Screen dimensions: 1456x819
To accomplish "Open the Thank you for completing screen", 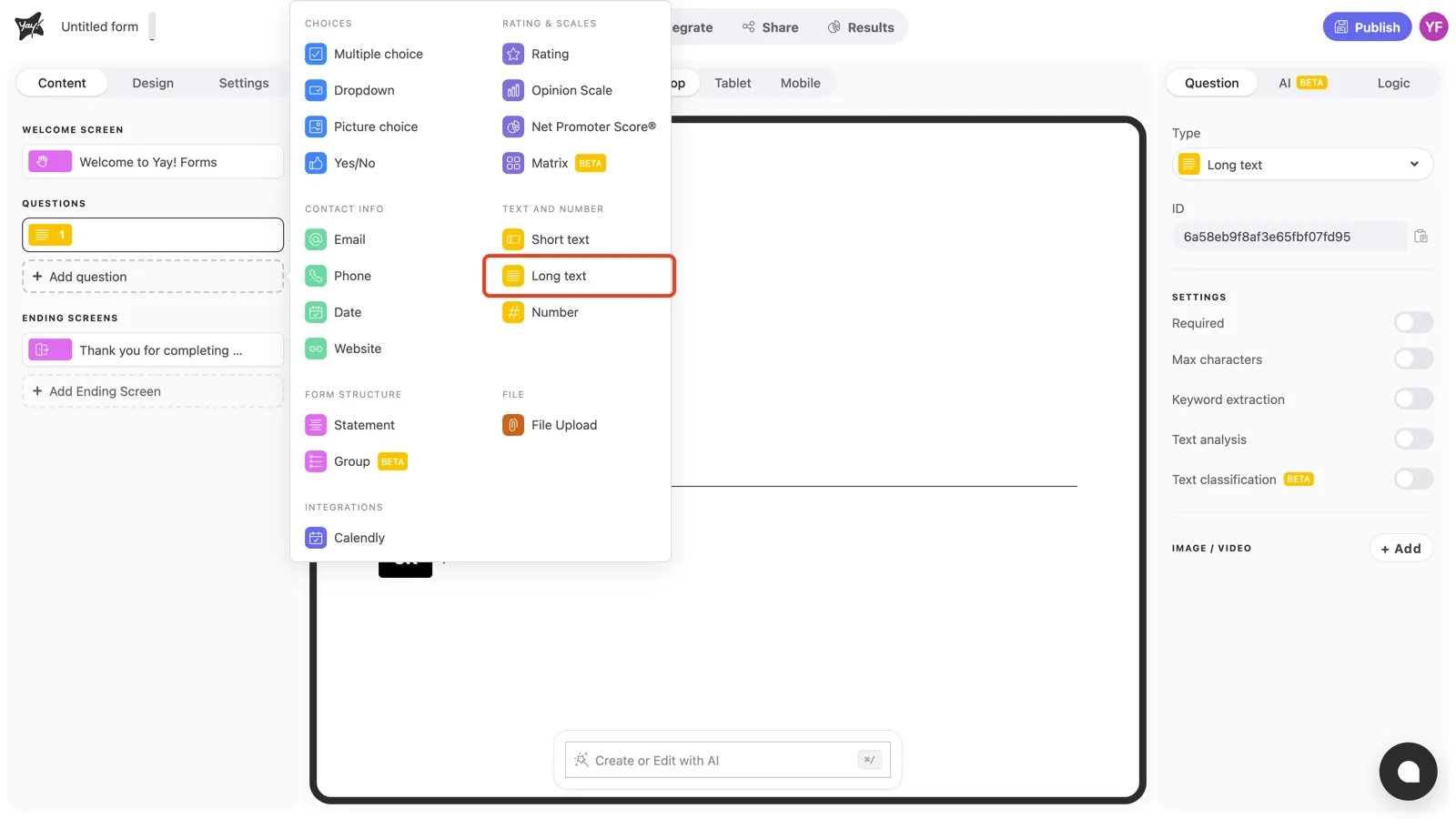I will pos(153,349).
